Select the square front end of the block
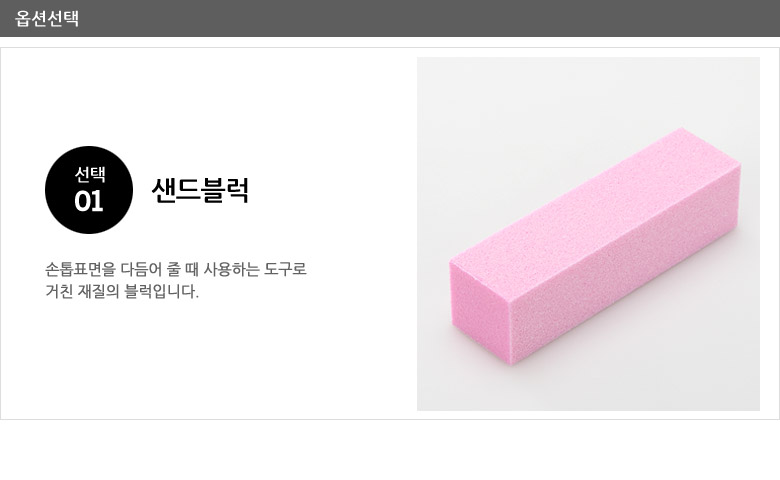This screenshot has height=480, width=780. (x=481, y=311)
